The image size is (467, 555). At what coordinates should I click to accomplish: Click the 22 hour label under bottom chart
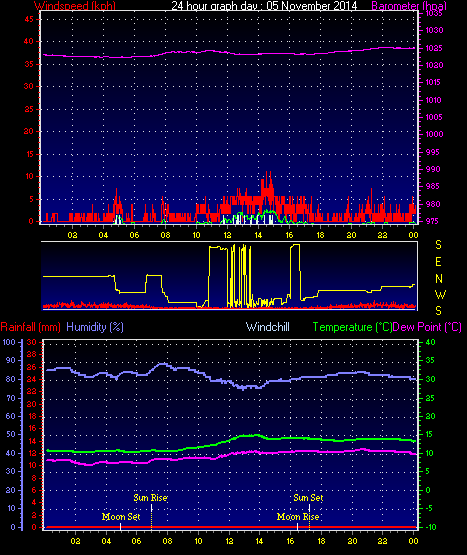pyautogui.click(x=382, y=541)
